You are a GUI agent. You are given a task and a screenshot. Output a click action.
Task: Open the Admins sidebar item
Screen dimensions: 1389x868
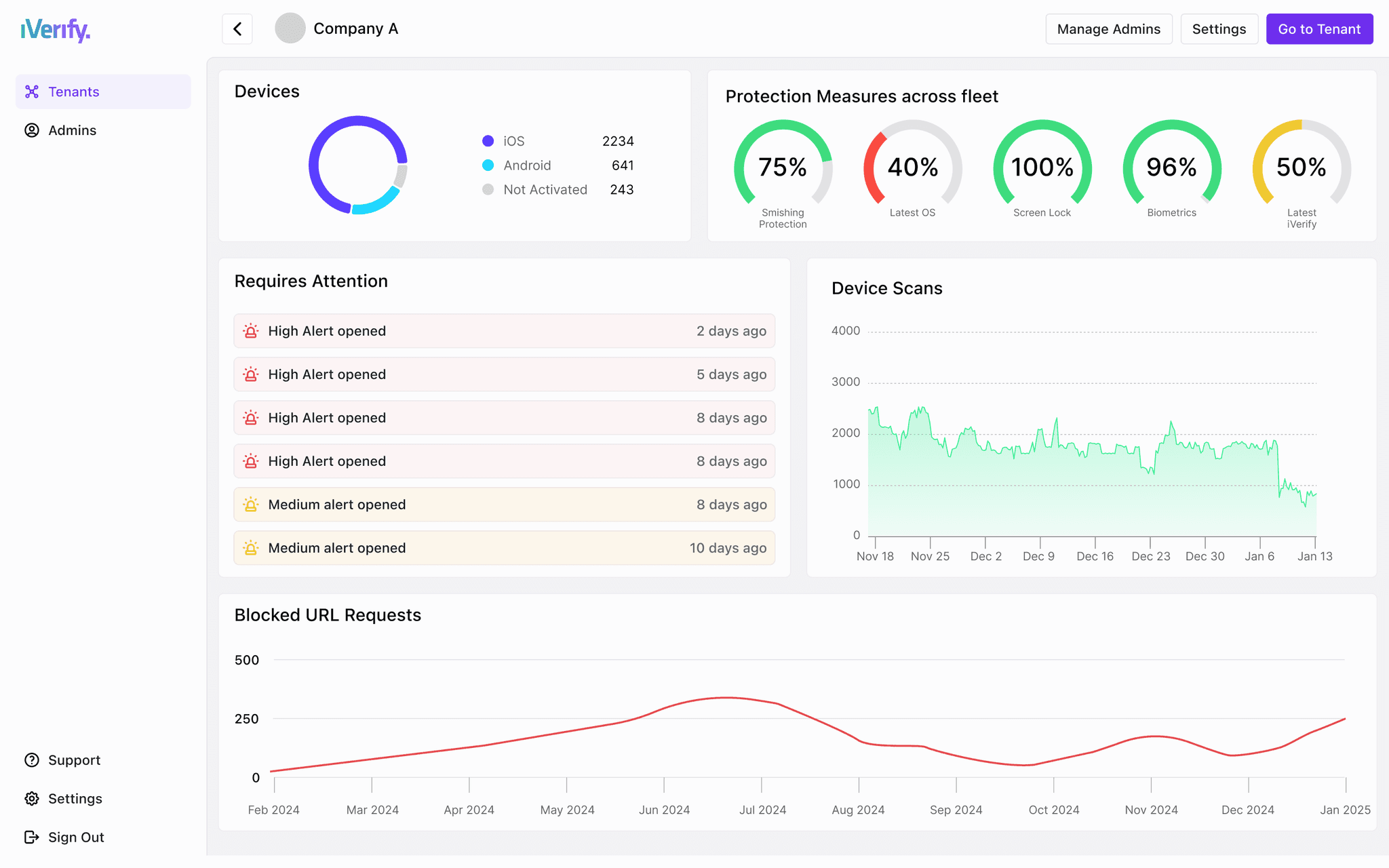pyautogui.click(x=73, y=130)
